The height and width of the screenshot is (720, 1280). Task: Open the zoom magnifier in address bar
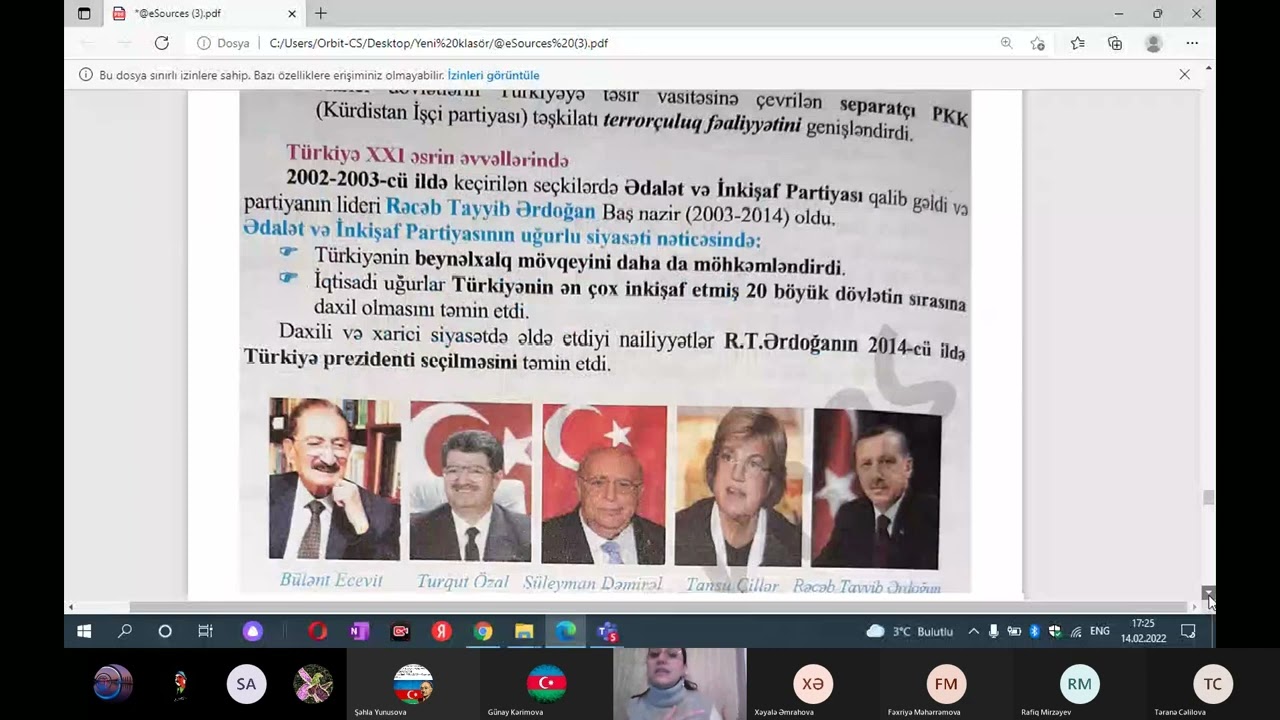point(1006,43)
